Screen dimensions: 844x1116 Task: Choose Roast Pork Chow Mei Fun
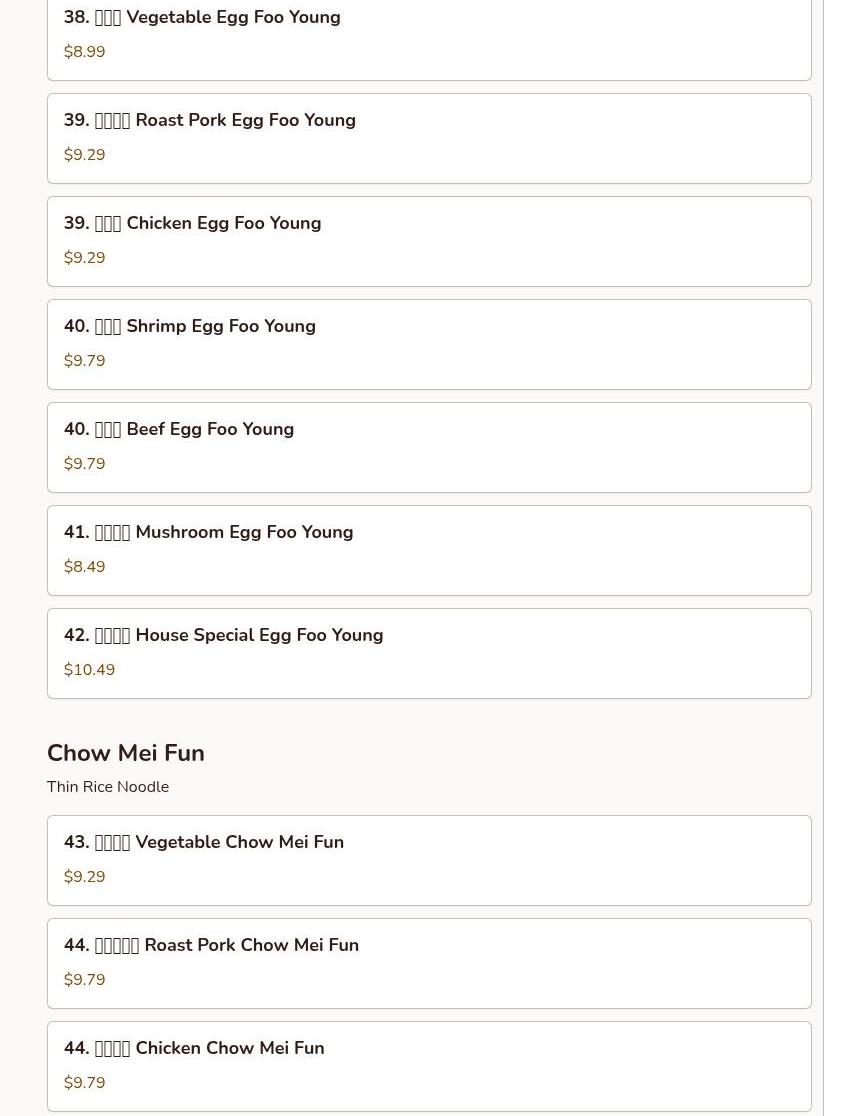click(x=250, y=946)
